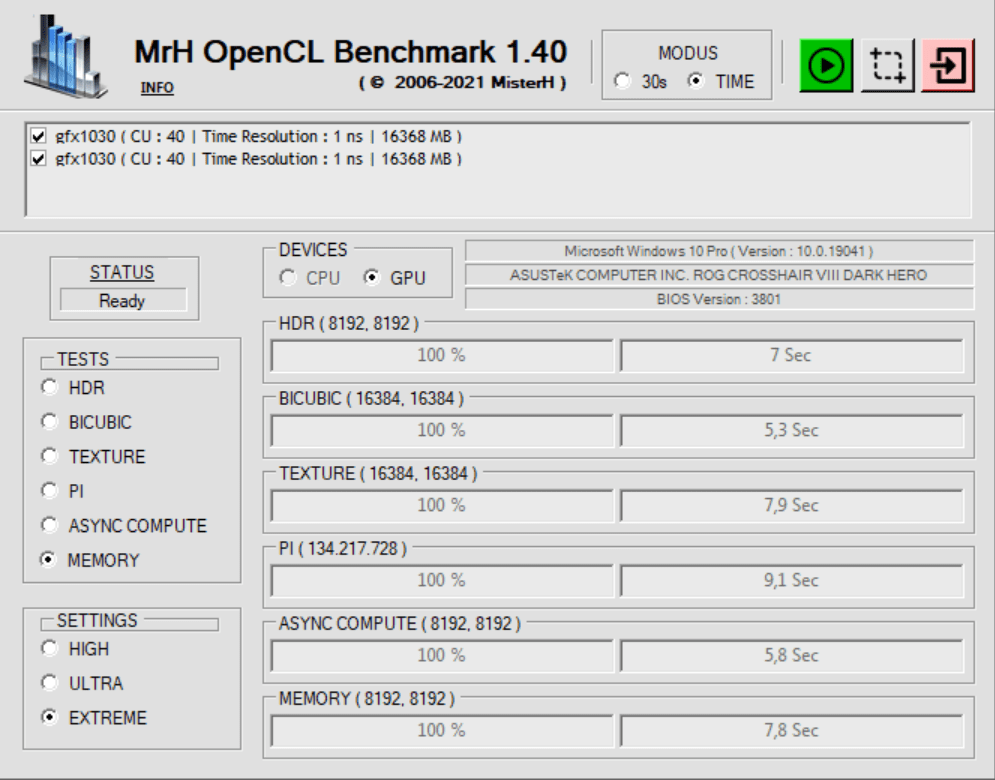Click the 'PI ( 134.217.728 )' group label
The image size is (995, 780).
[x=343, y=548]
